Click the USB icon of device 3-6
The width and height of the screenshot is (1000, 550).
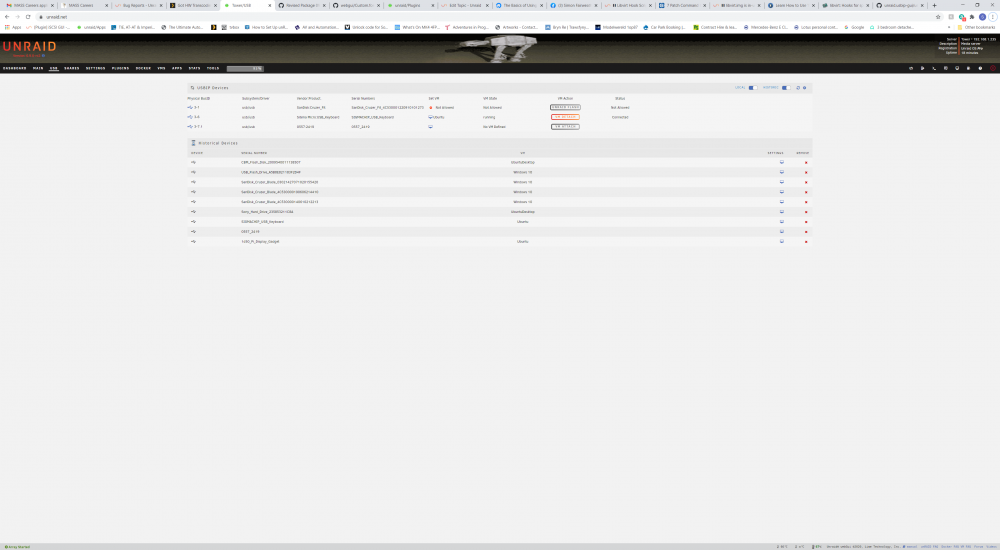click(x=190, y=117)
